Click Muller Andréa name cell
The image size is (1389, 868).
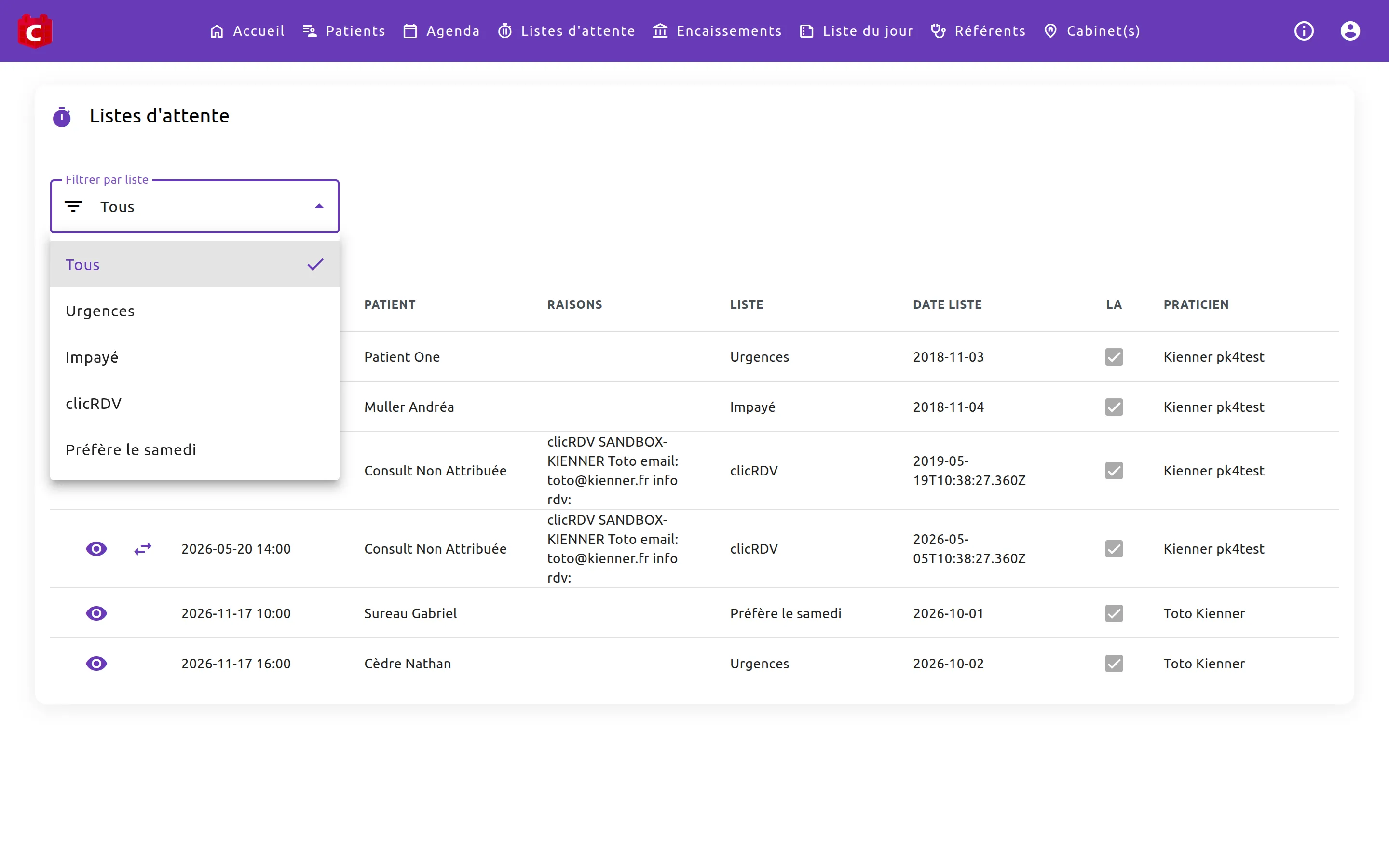tap(409, 407)
